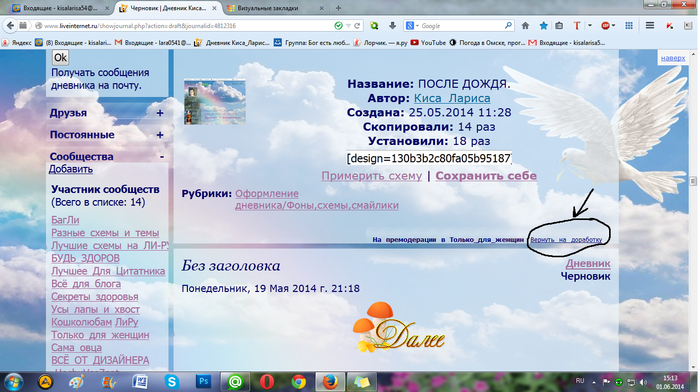Open Photoshop from the taskbar
The width and height of the screenshot is (700, 392).
click(x=204, y=382)
